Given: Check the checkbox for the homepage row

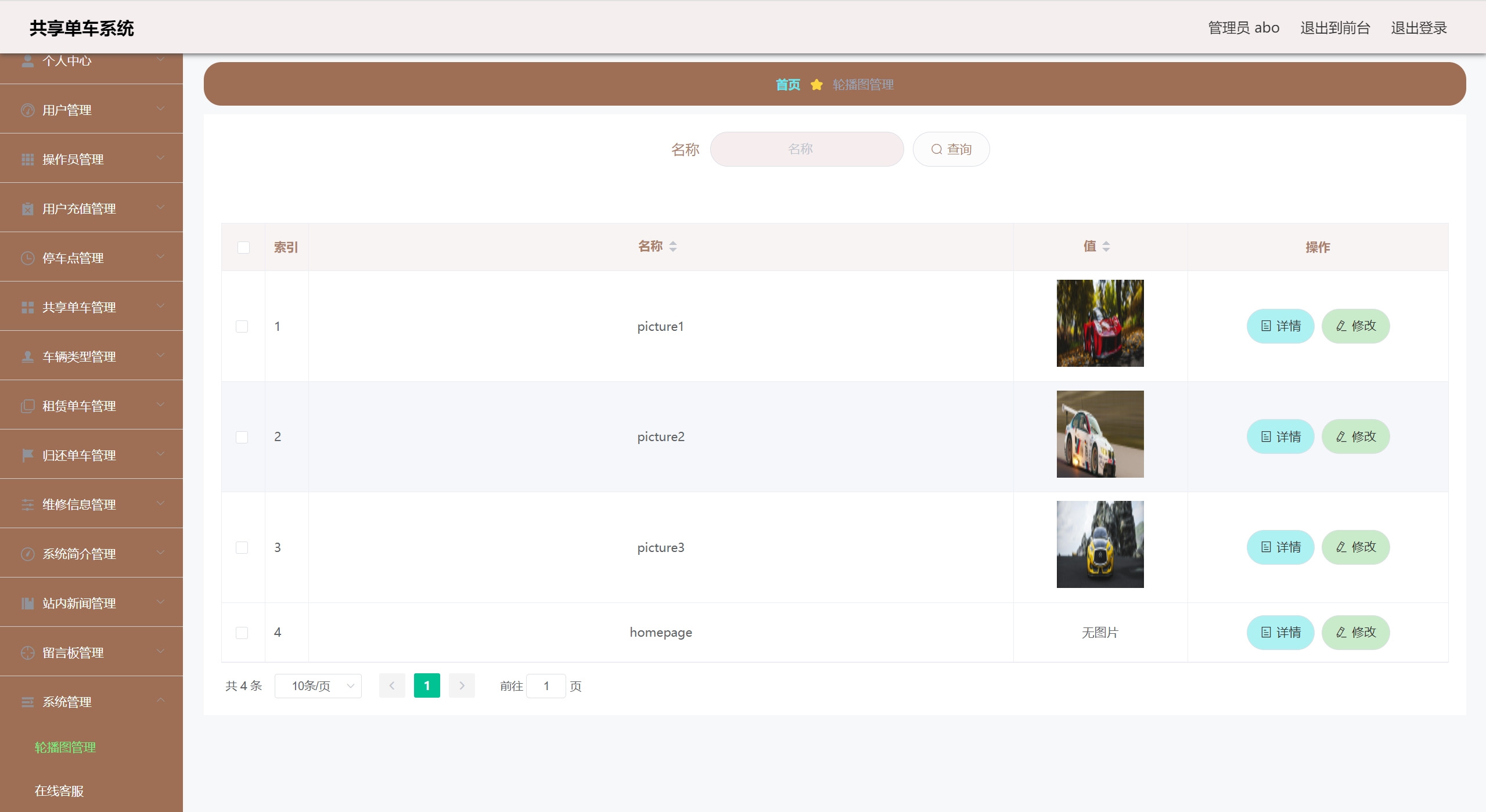Looking at the screenshot, I should [x=242, y=633].
